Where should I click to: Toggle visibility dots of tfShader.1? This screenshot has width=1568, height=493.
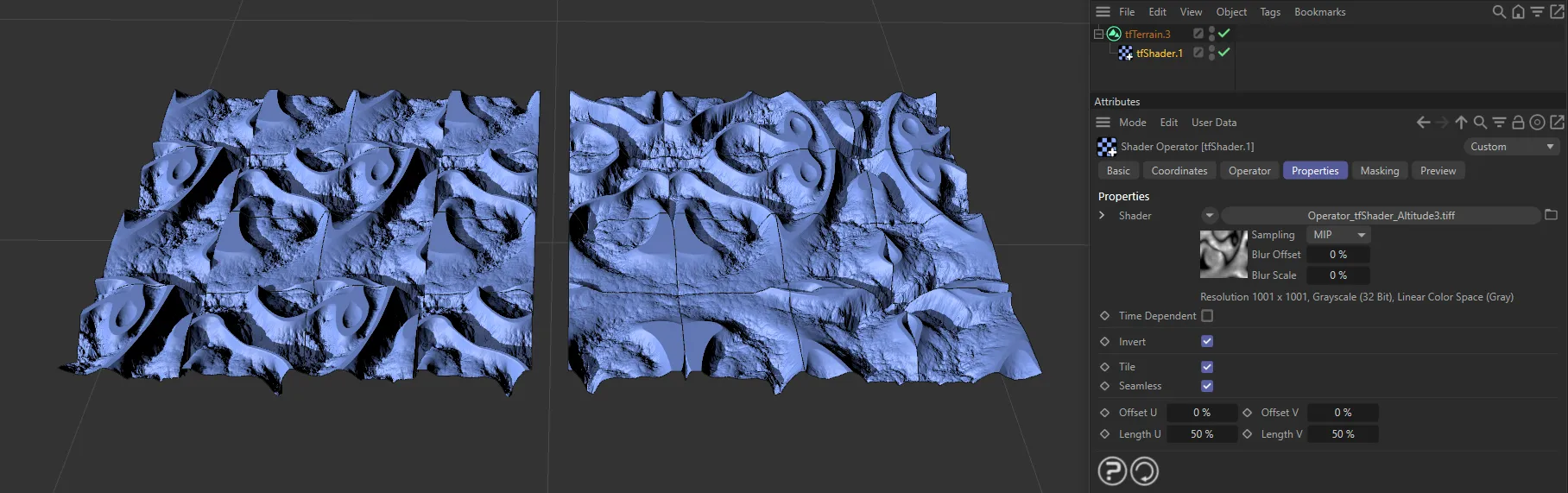click(1211, 53)
